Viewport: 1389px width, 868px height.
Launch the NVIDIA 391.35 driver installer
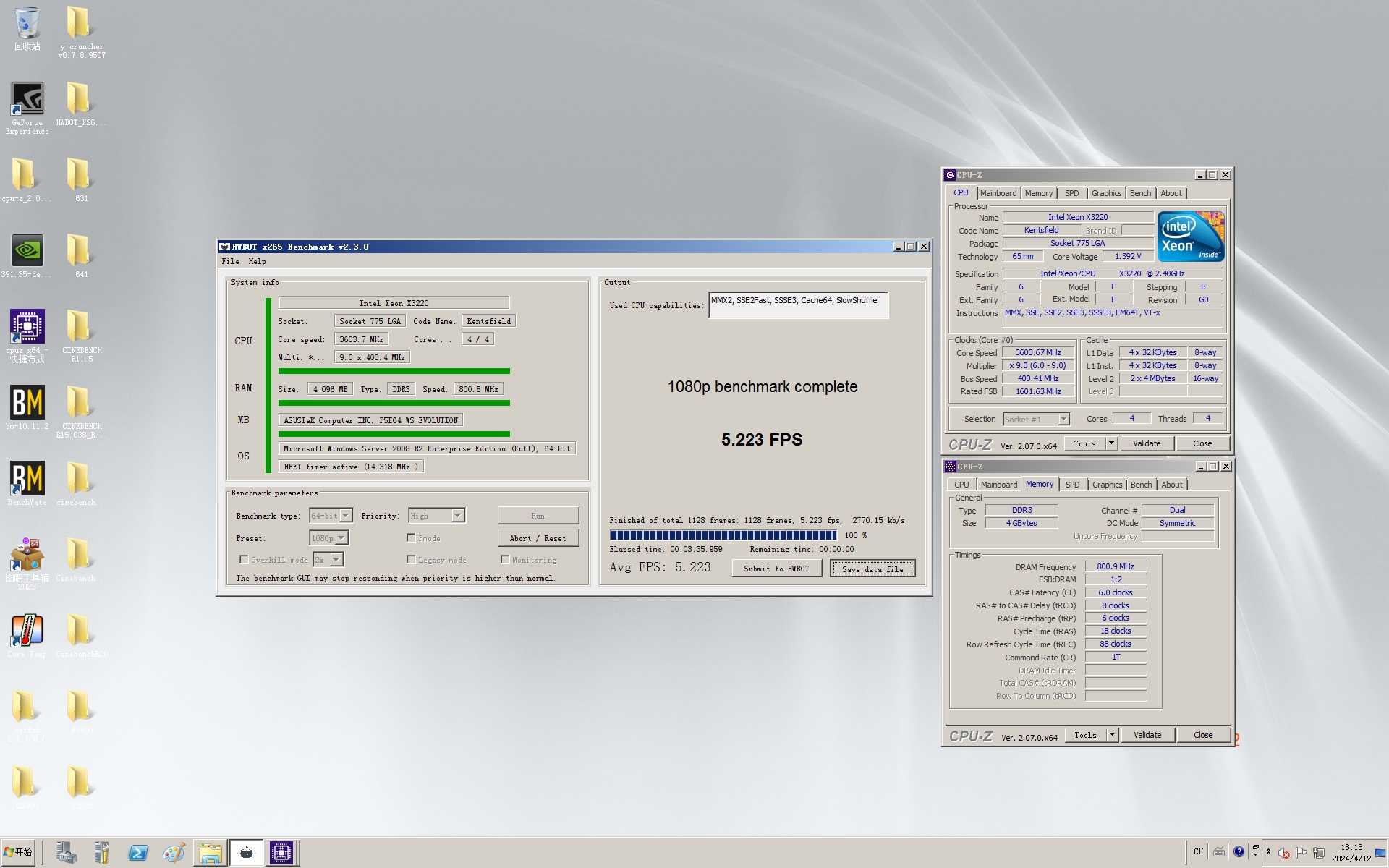[x=27, y=255]
